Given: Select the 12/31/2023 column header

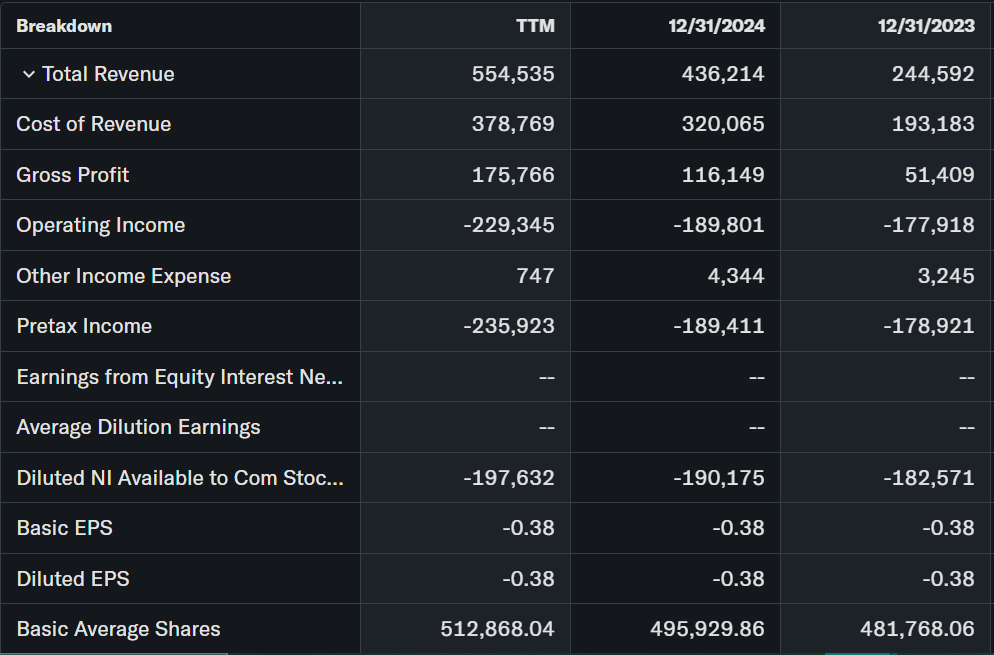Looking at the screenshot, I should point(927,26).
